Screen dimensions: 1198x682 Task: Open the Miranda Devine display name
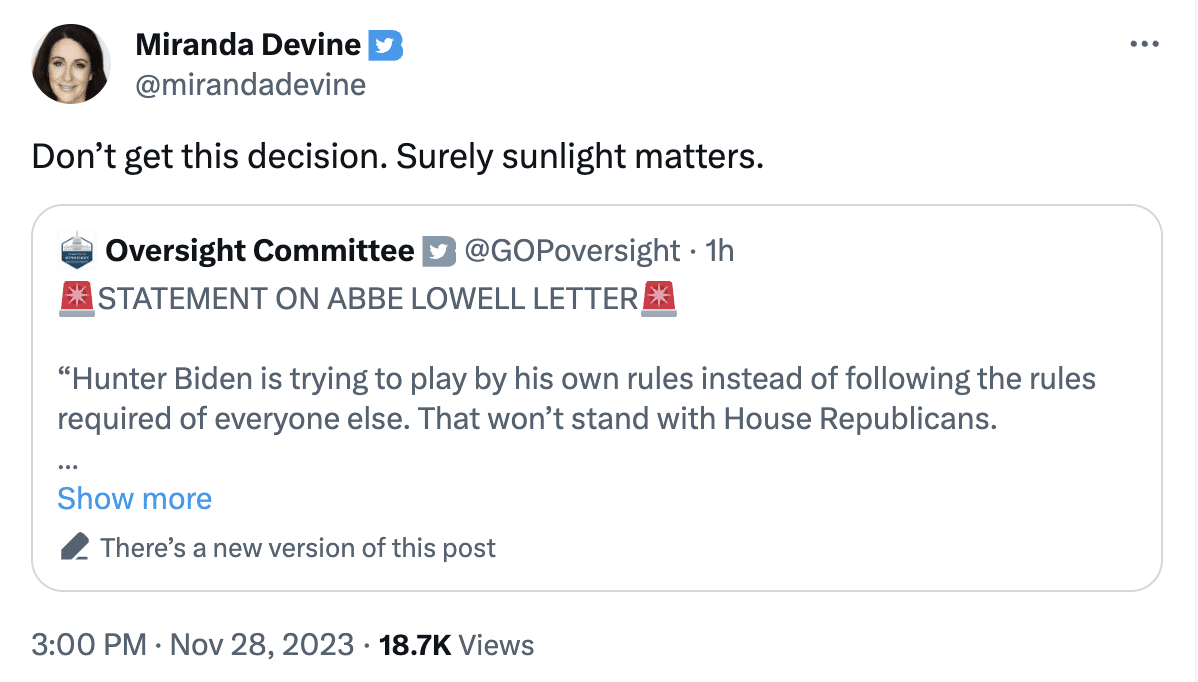click(x=247, y=45)
